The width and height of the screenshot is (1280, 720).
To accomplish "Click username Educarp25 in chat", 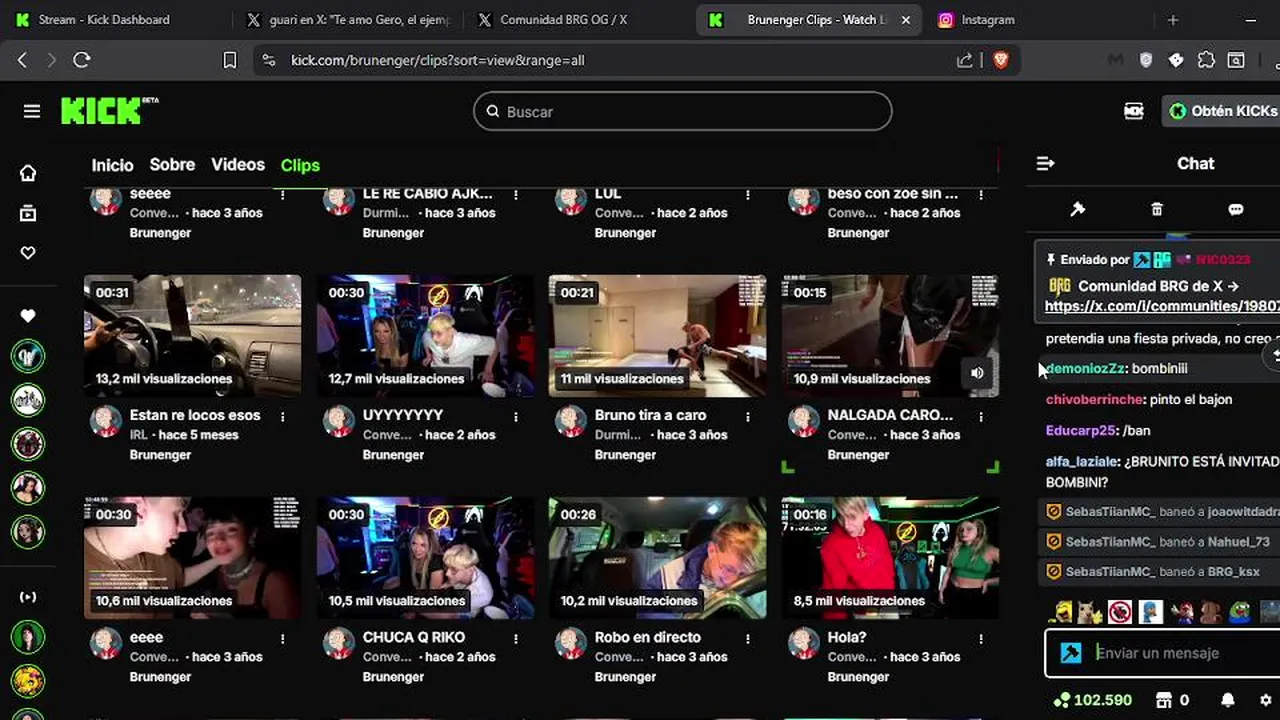I will (1080, 431).
